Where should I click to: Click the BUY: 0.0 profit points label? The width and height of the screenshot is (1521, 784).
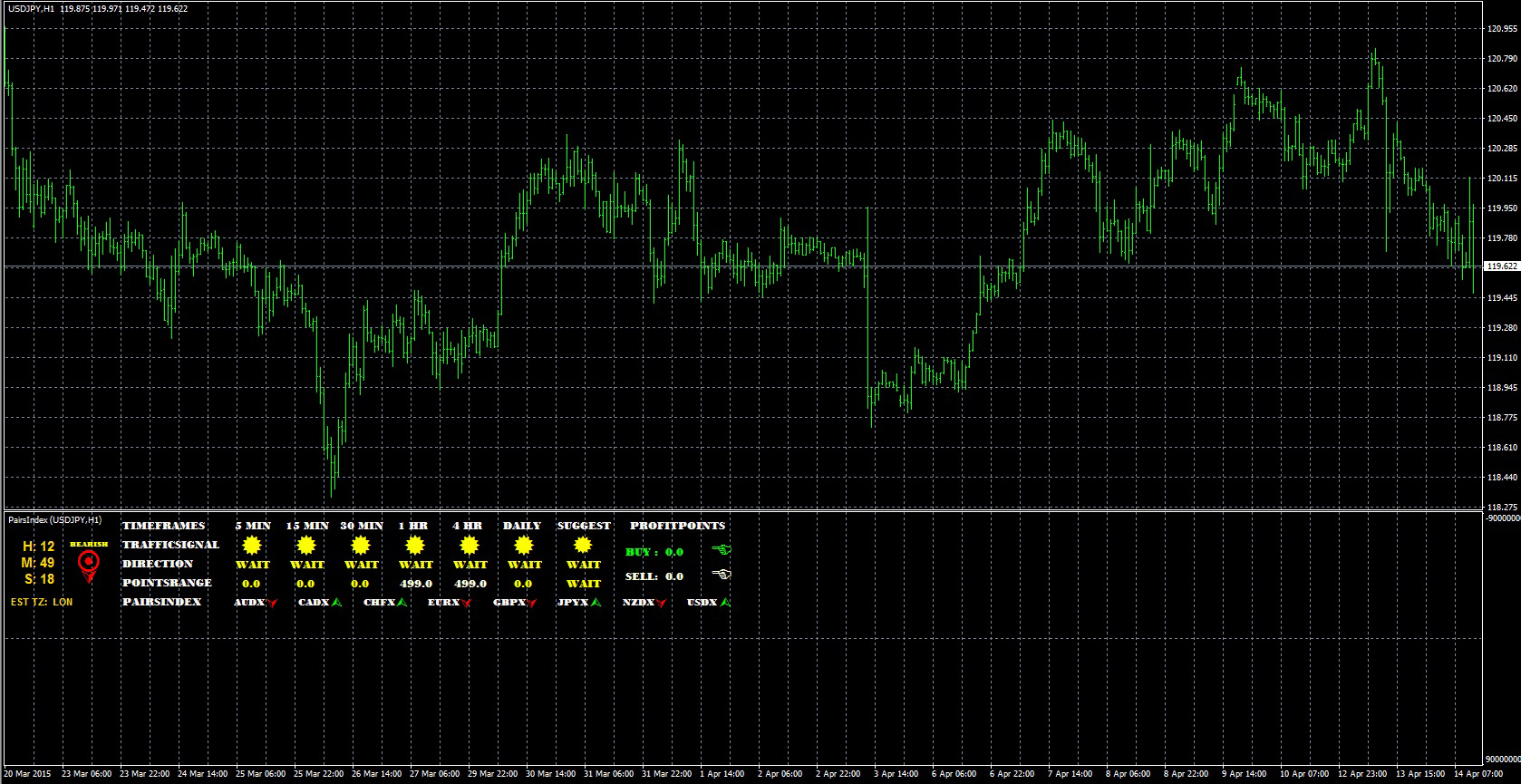(654, 552)
